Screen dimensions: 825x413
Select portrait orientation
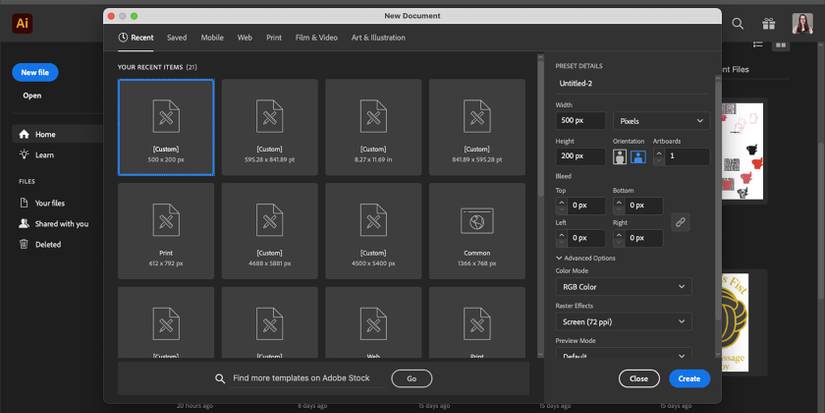(620, 157)
